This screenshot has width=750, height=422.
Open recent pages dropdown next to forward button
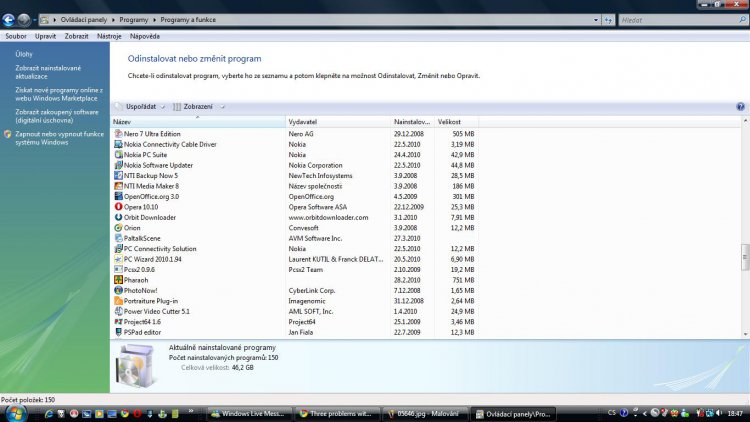pyautogui.click(x=34, y=20)
